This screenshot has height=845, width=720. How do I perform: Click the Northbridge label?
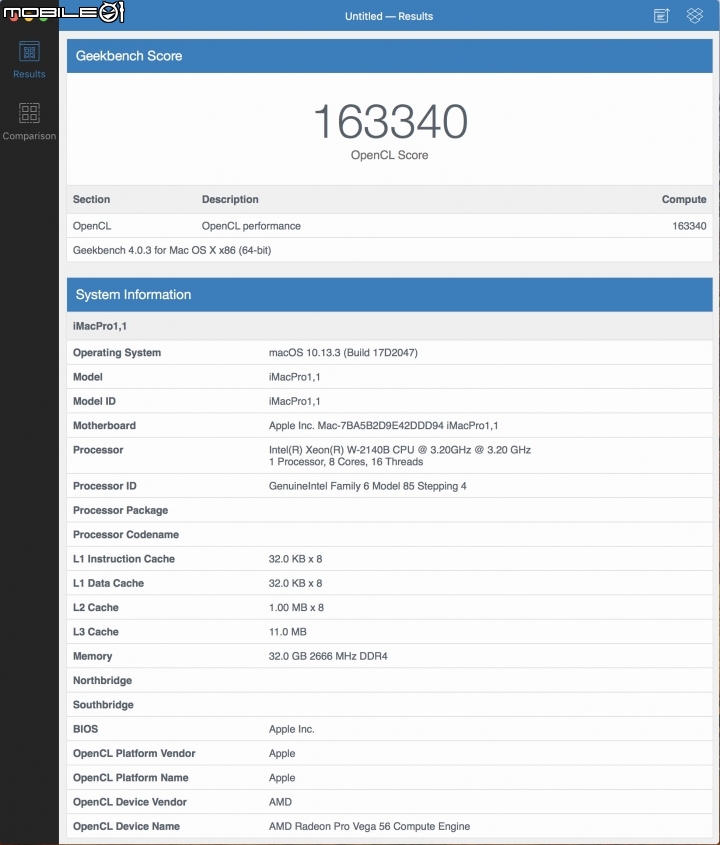102,680
